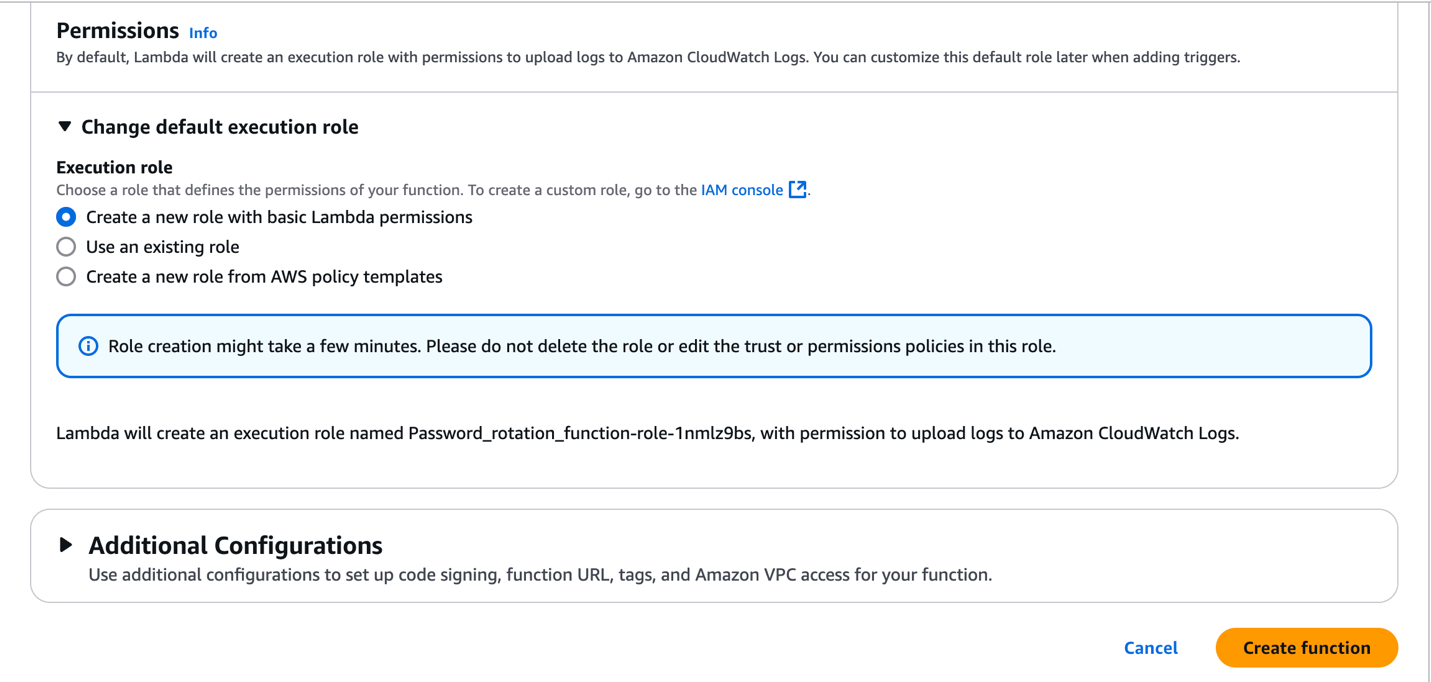Open the IAM console link
The height and width of the screenshot is (682, 1431).
pyautogui.click(x=741, y=190)
